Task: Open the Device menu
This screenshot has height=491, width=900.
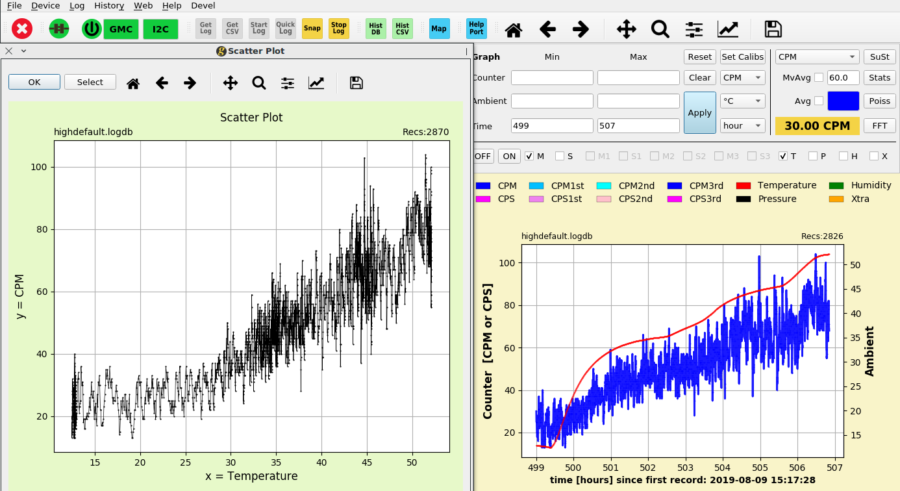Action: (x=45, y=6)
